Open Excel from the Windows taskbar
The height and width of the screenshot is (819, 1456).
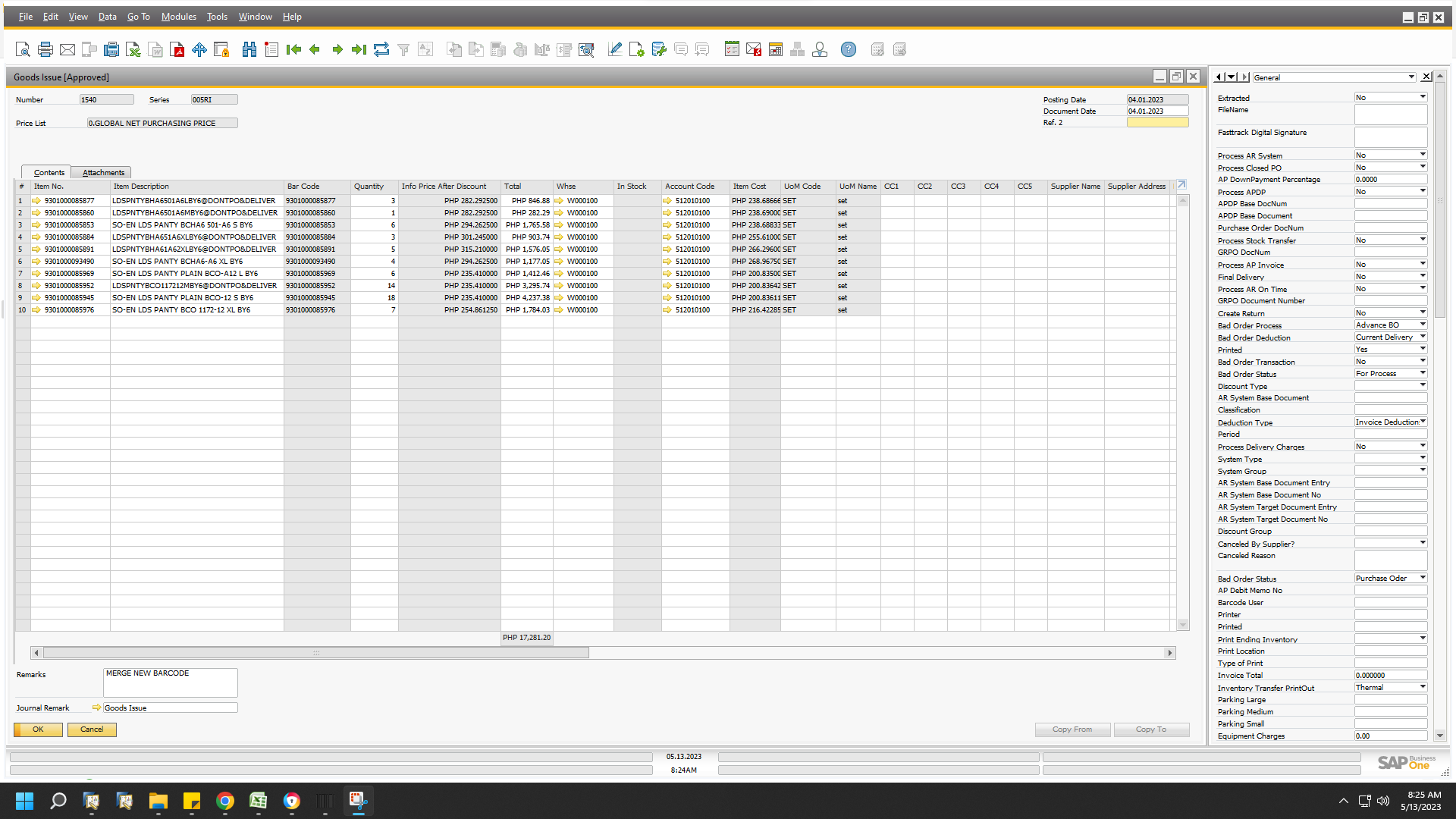(259, 801)
